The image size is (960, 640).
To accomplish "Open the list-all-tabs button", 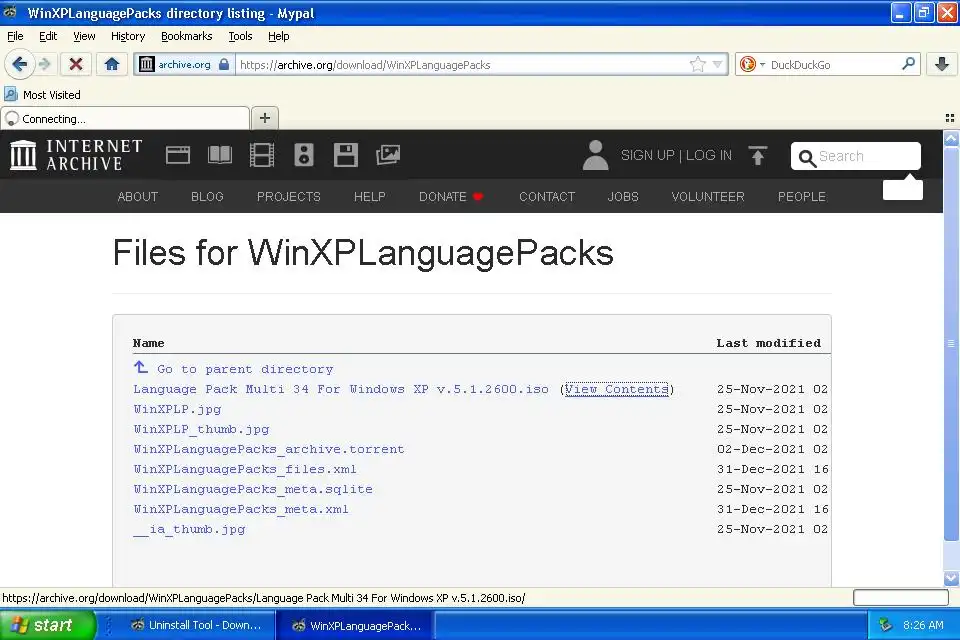I will 950,118.
